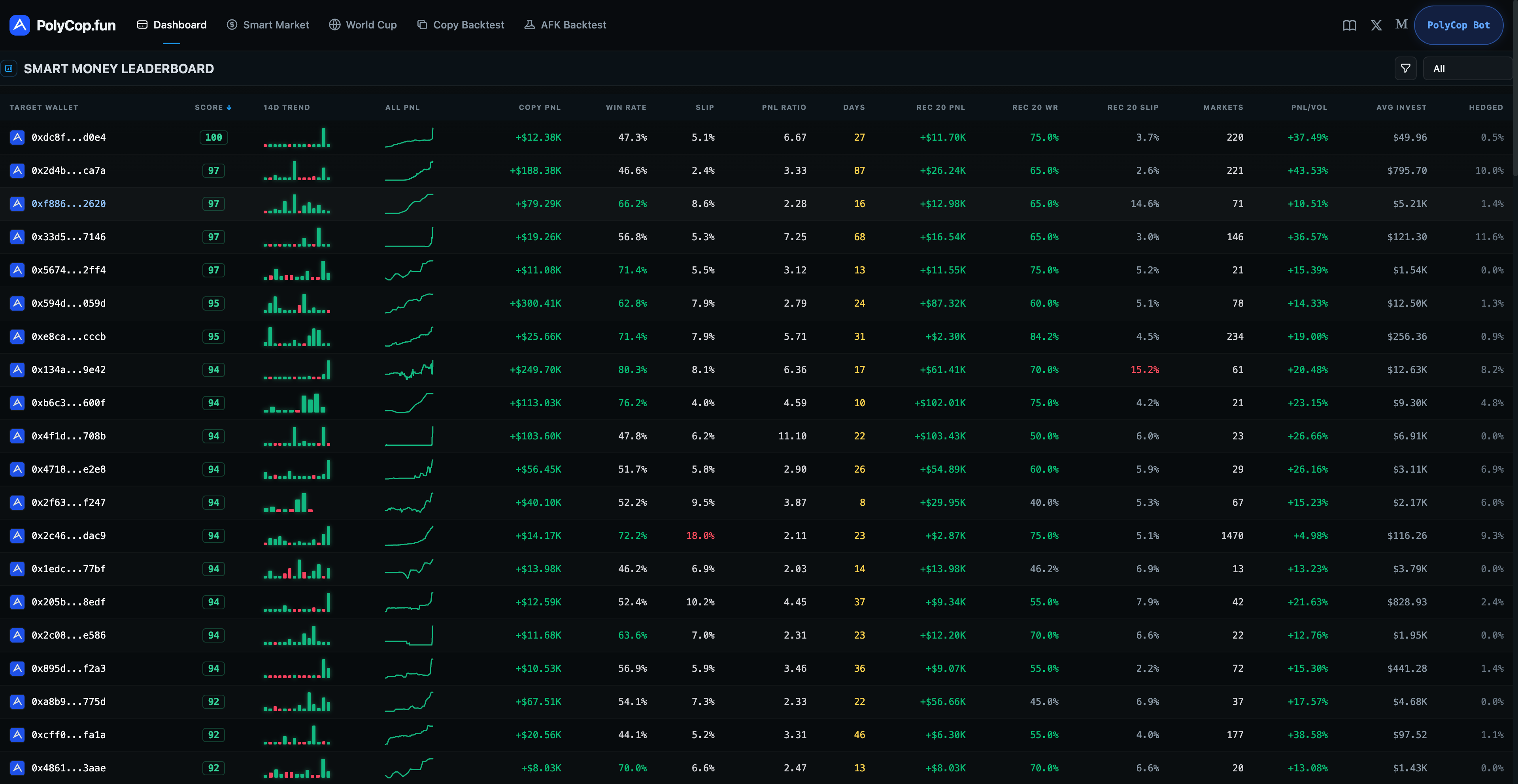Click wallet icon for 0x1edc...77bf
This screenshot has height=784, width=1518.
point(18,568)
